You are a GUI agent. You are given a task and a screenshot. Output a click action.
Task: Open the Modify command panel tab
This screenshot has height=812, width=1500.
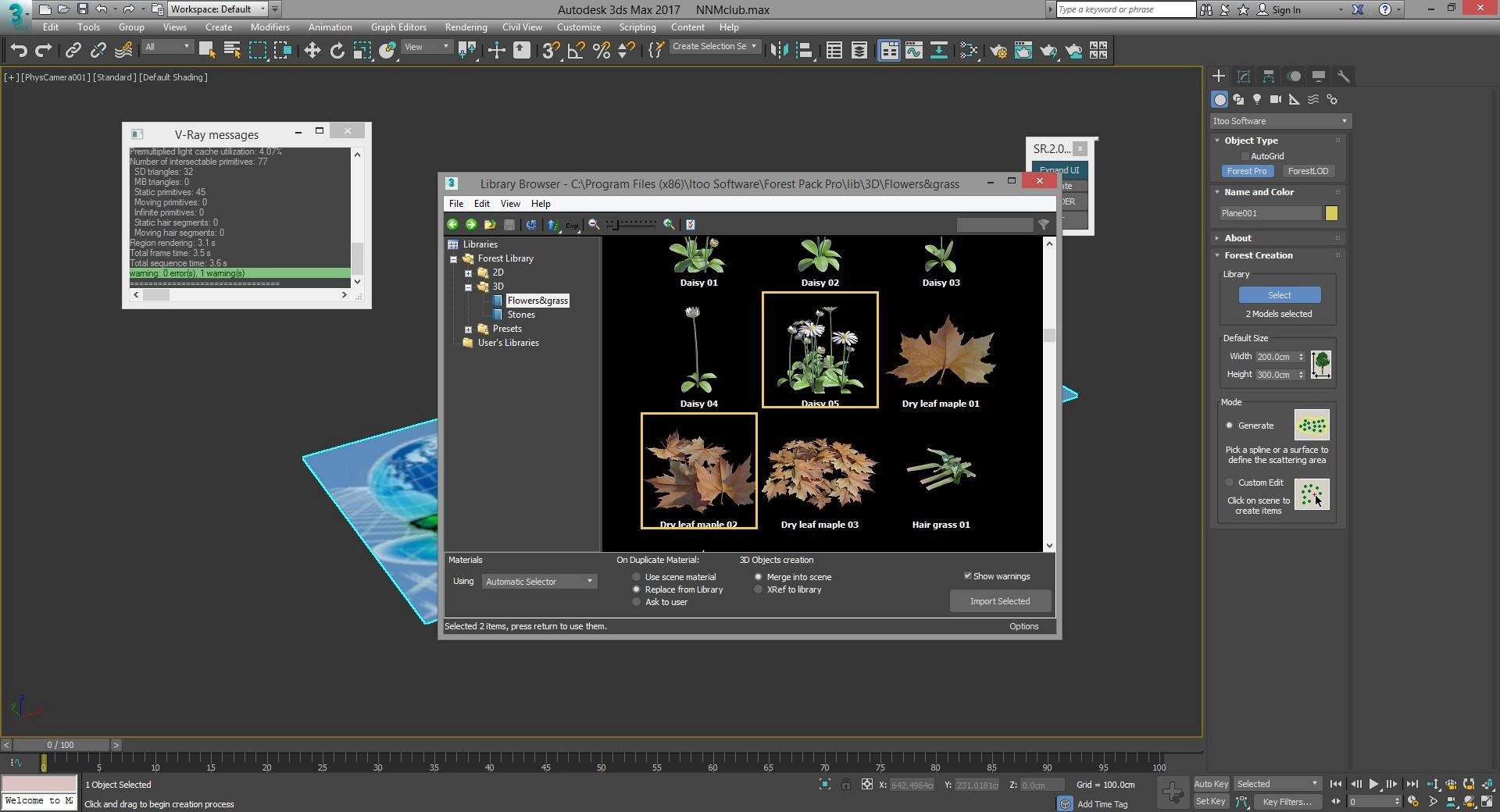coord(1244,76)
